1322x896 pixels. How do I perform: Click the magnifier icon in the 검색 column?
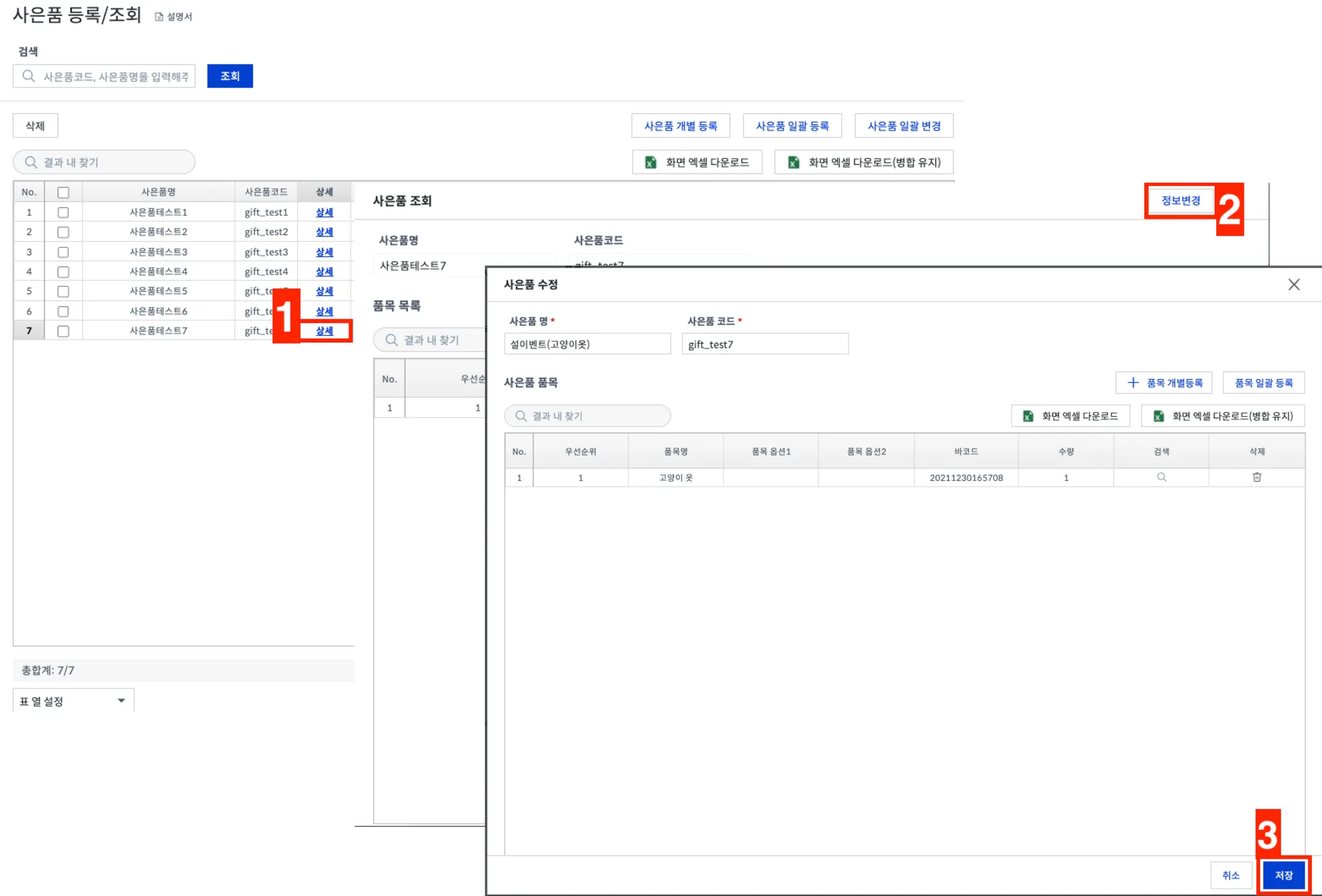[1161, 477]
